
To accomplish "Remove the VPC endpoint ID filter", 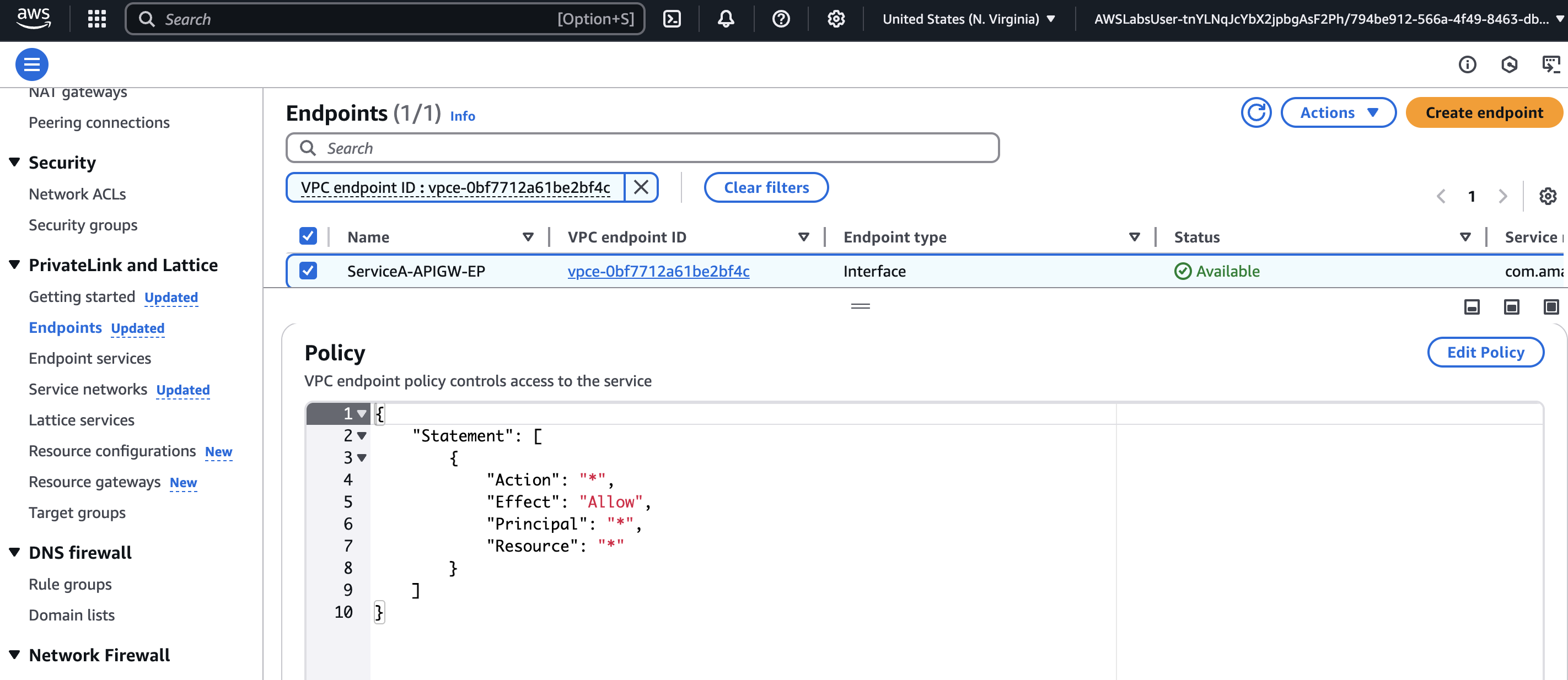I will pyautogui.click(x=641, y=187).
